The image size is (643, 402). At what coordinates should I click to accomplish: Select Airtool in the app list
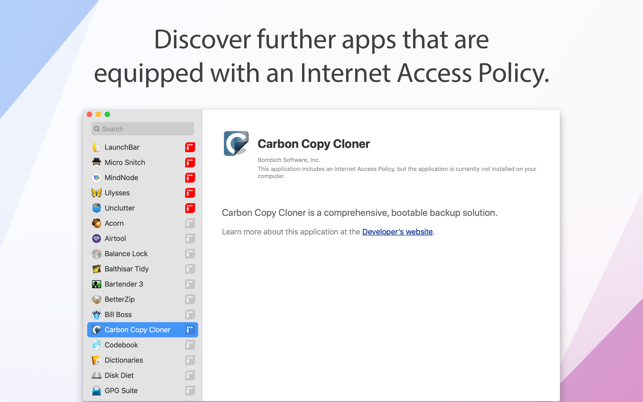142,238
